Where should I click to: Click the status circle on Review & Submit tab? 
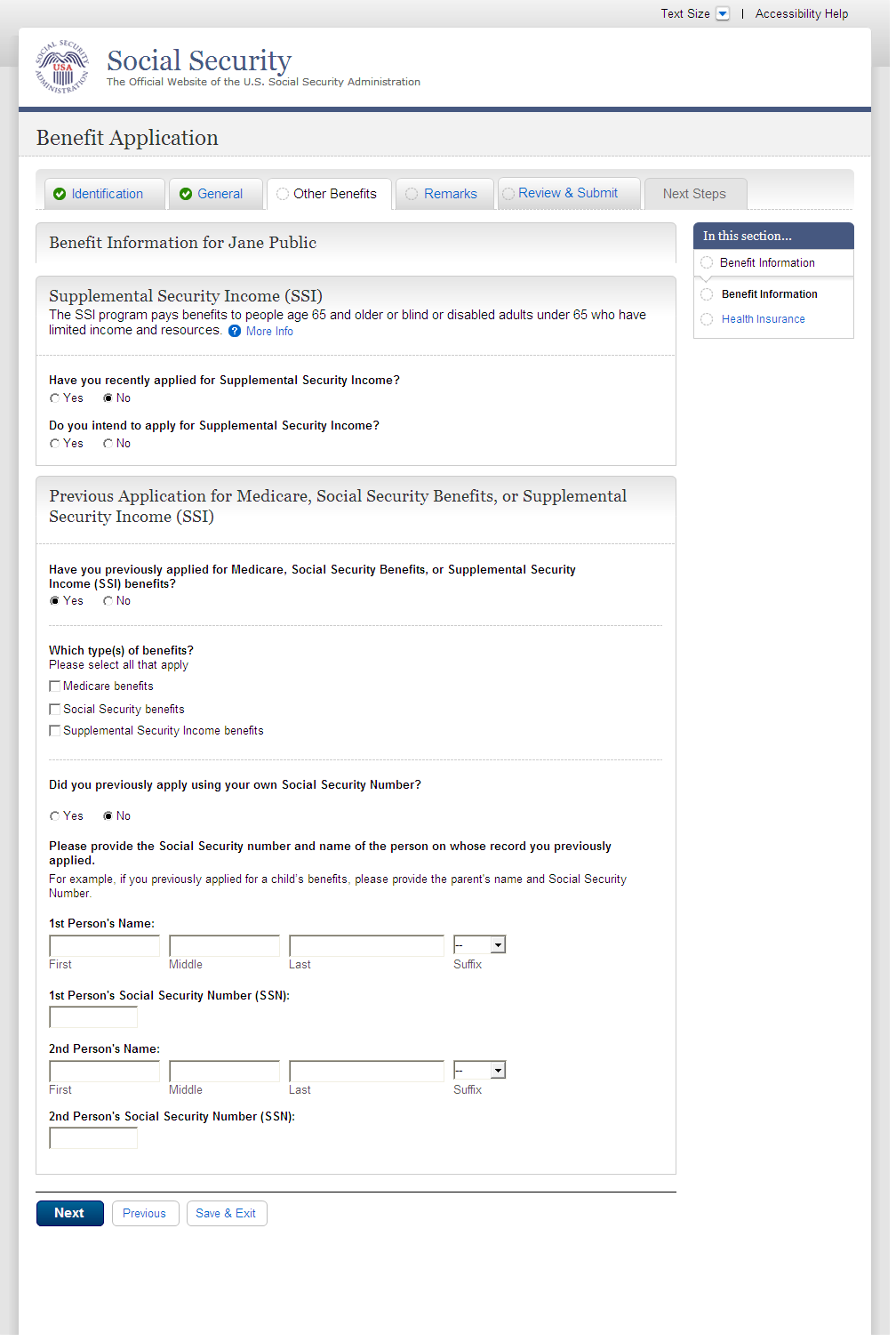(508, 194)
